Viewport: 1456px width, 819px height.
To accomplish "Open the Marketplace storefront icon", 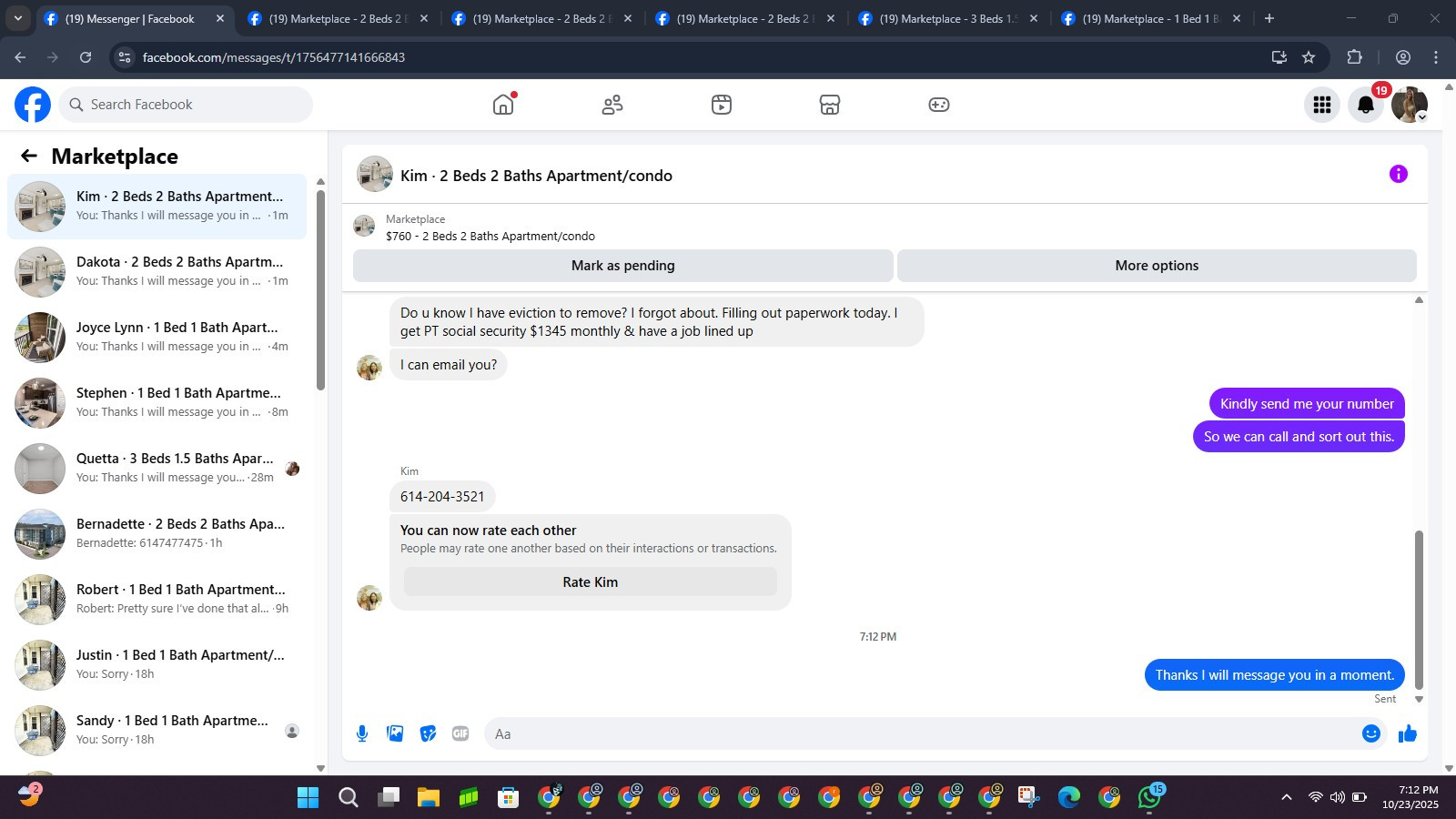I will point(830,105).
